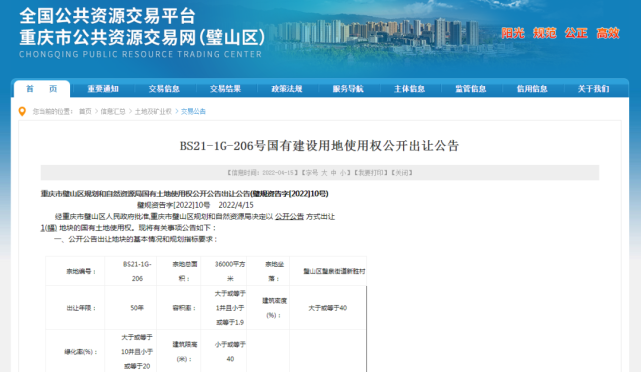Screen dimensions: 641x372
Task: Follow the 信息汇总 breadcrumb link
Action: (113, 111)
